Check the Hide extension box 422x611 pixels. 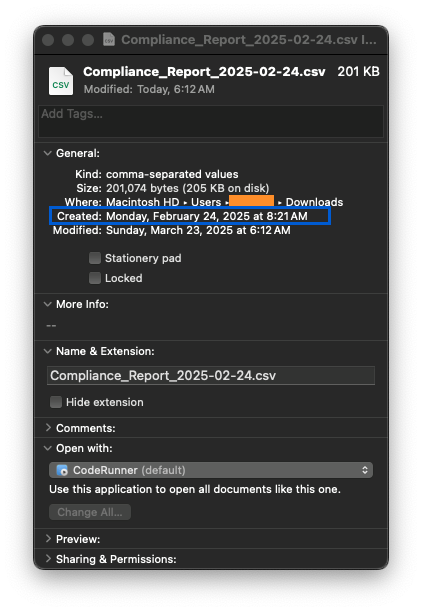[56, 402]
